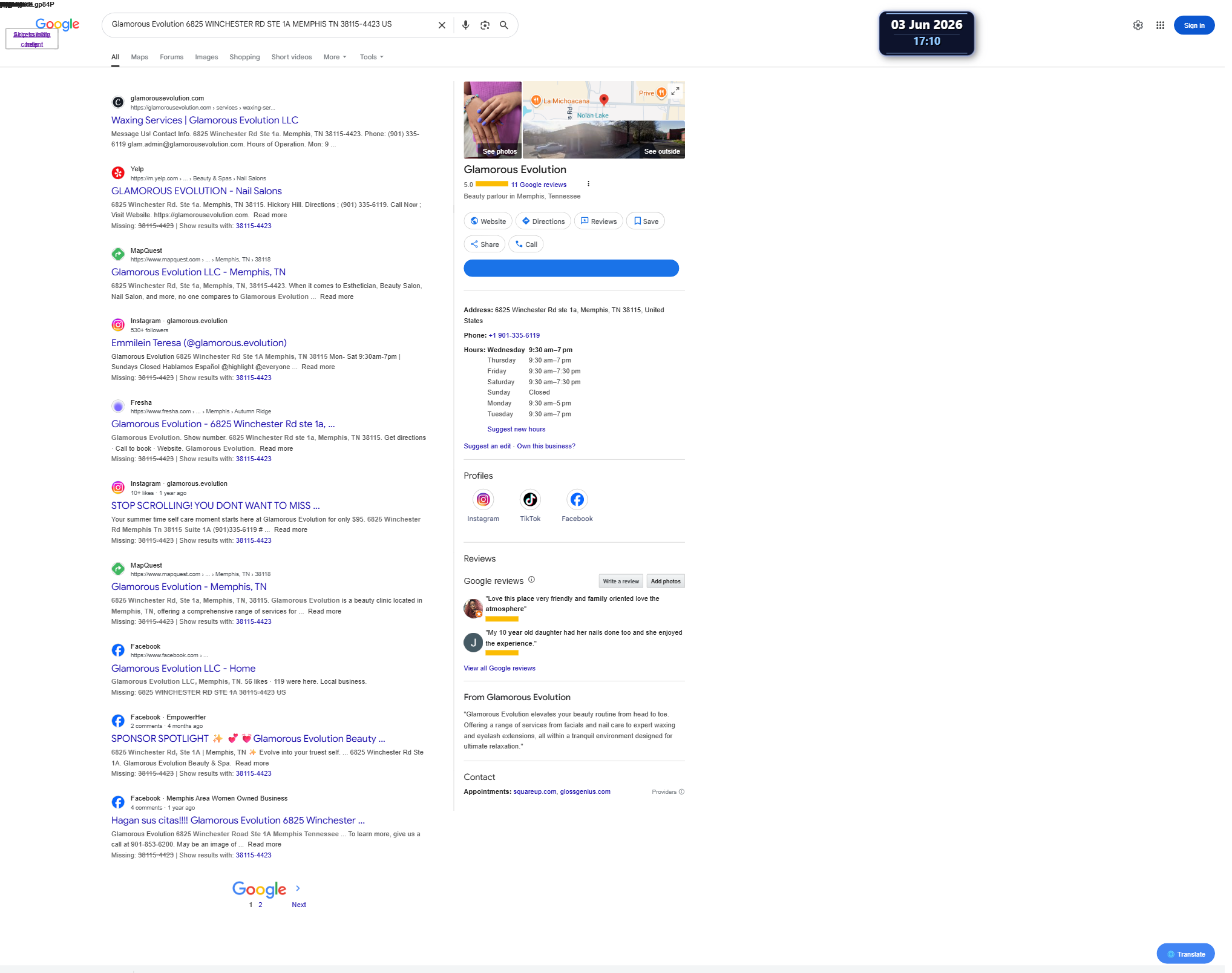Screen dimensions: 1232x973
Task: Open the three-dot menu beside Google reviews
Action: (588, 184)
